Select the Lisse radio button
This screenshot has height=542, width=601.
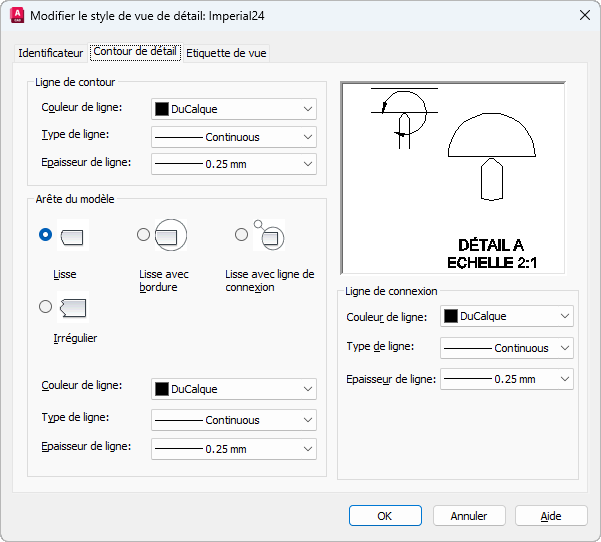coord(45,234)
